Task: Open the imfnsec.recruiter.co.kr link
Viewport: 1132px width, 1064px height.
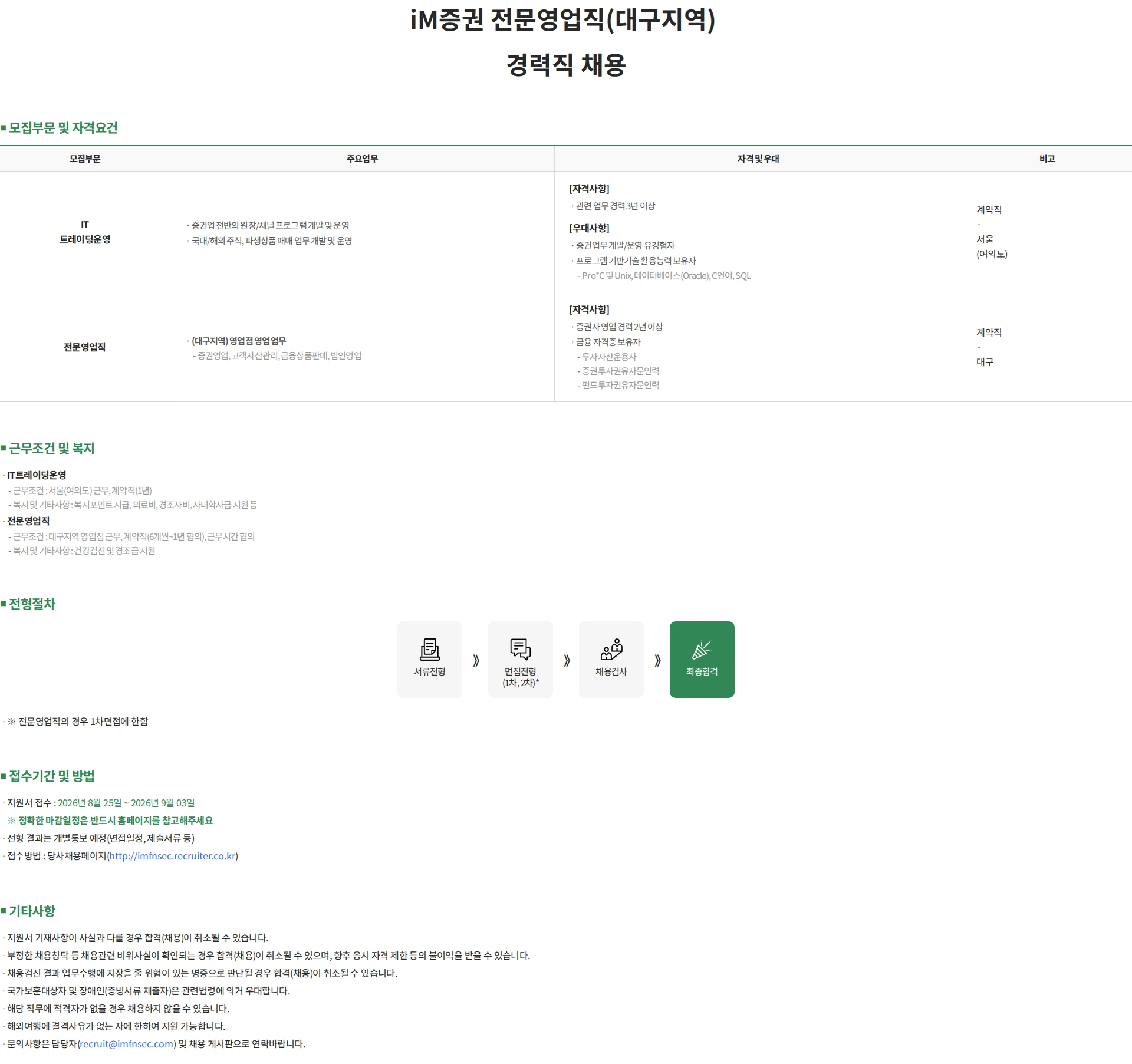Action: click(173, 856)
